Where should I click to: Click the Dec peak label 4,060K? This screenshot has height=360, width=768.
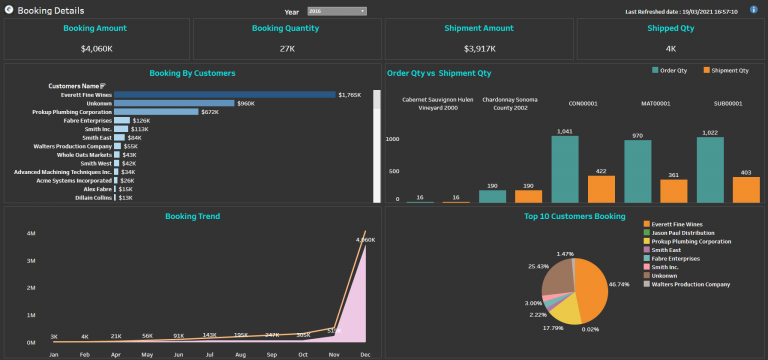pyautogui.click(x=365, y=240)
